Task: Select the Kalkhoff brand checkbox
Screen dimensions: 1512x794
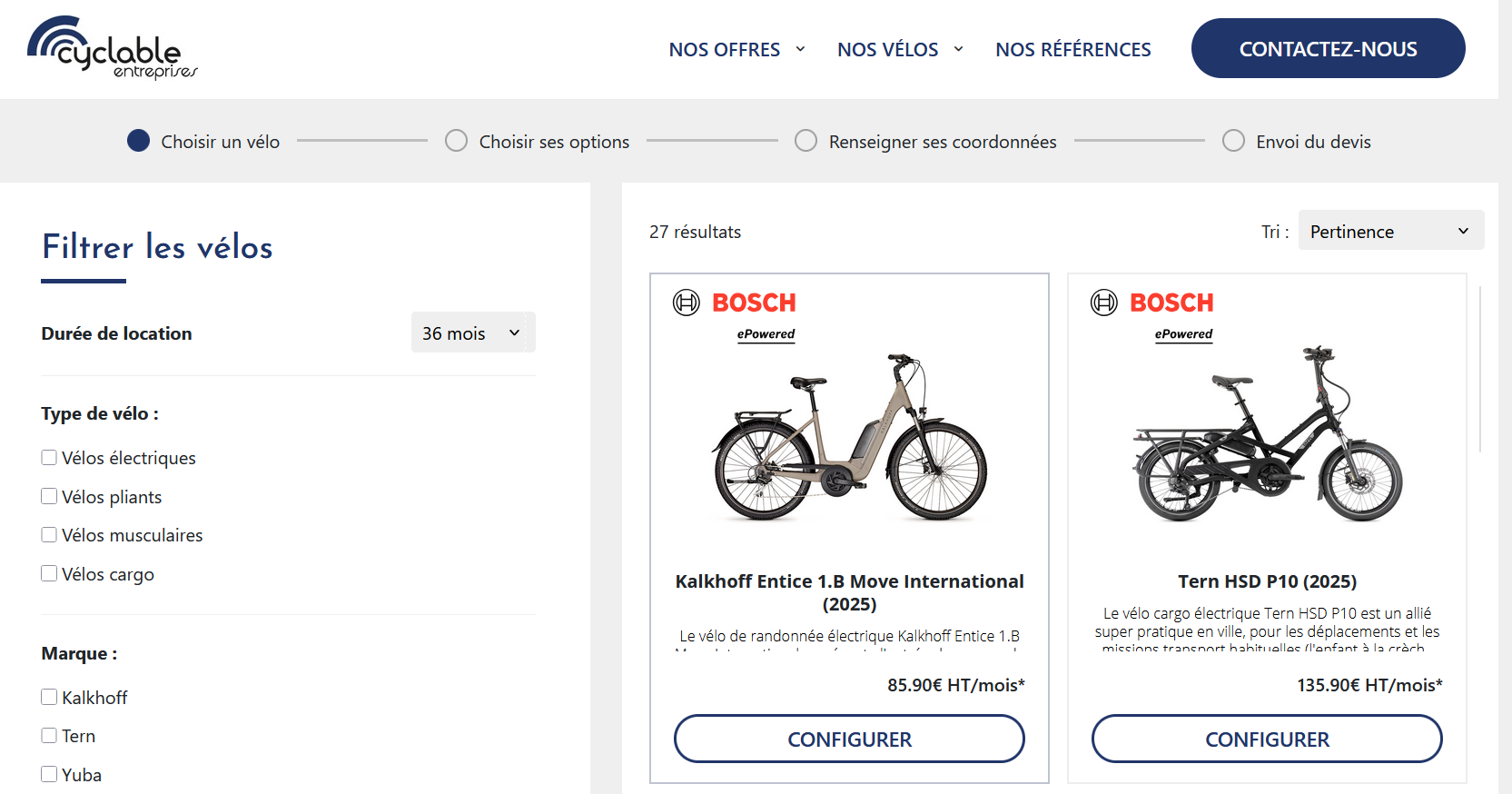Action: (49, 698)
